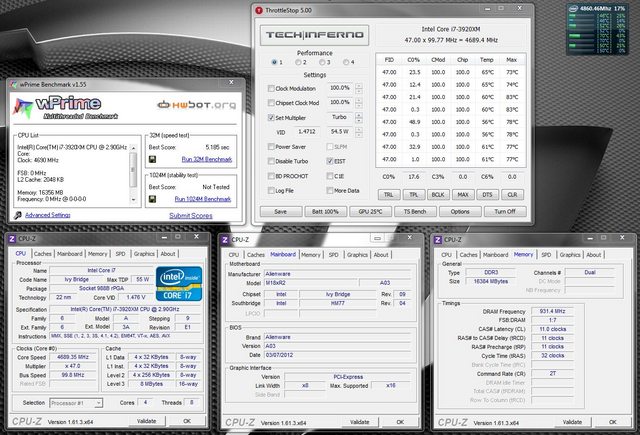The width and height of the screenshot is (640, 435).
Task: Switch to CPU tab in CPU-Z Memory window
Action: 447,255
